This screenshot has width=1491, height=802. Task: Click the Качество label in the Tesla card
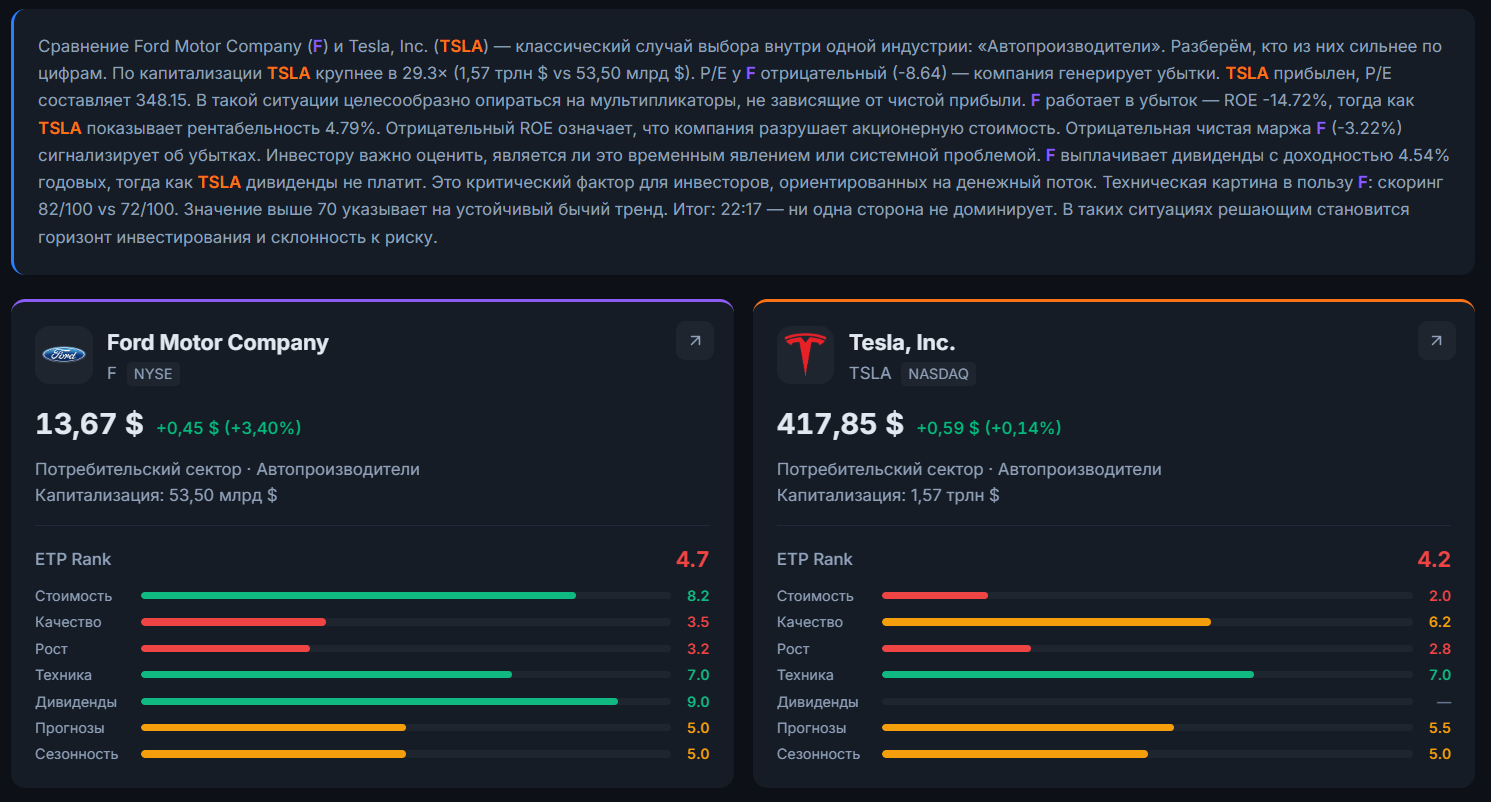click(810, 622)
